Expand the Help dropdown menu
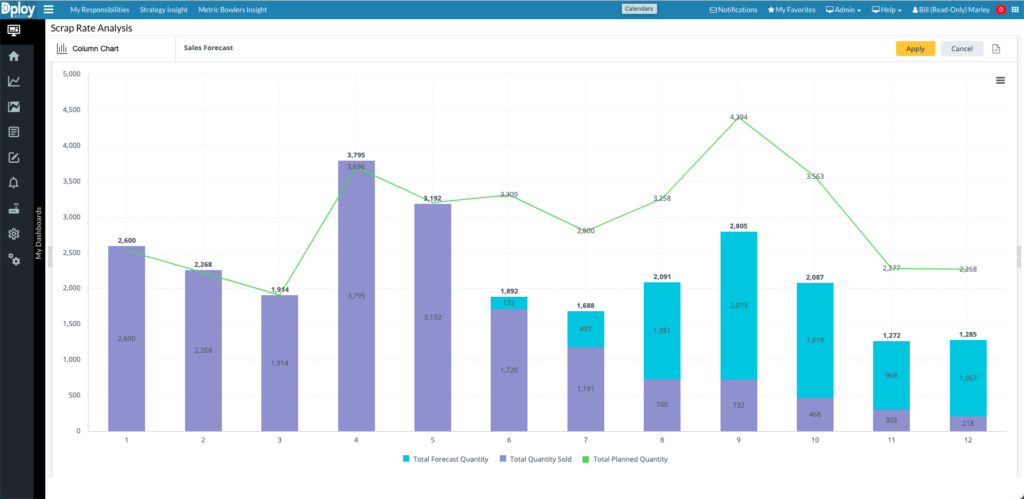 (887, 9)
